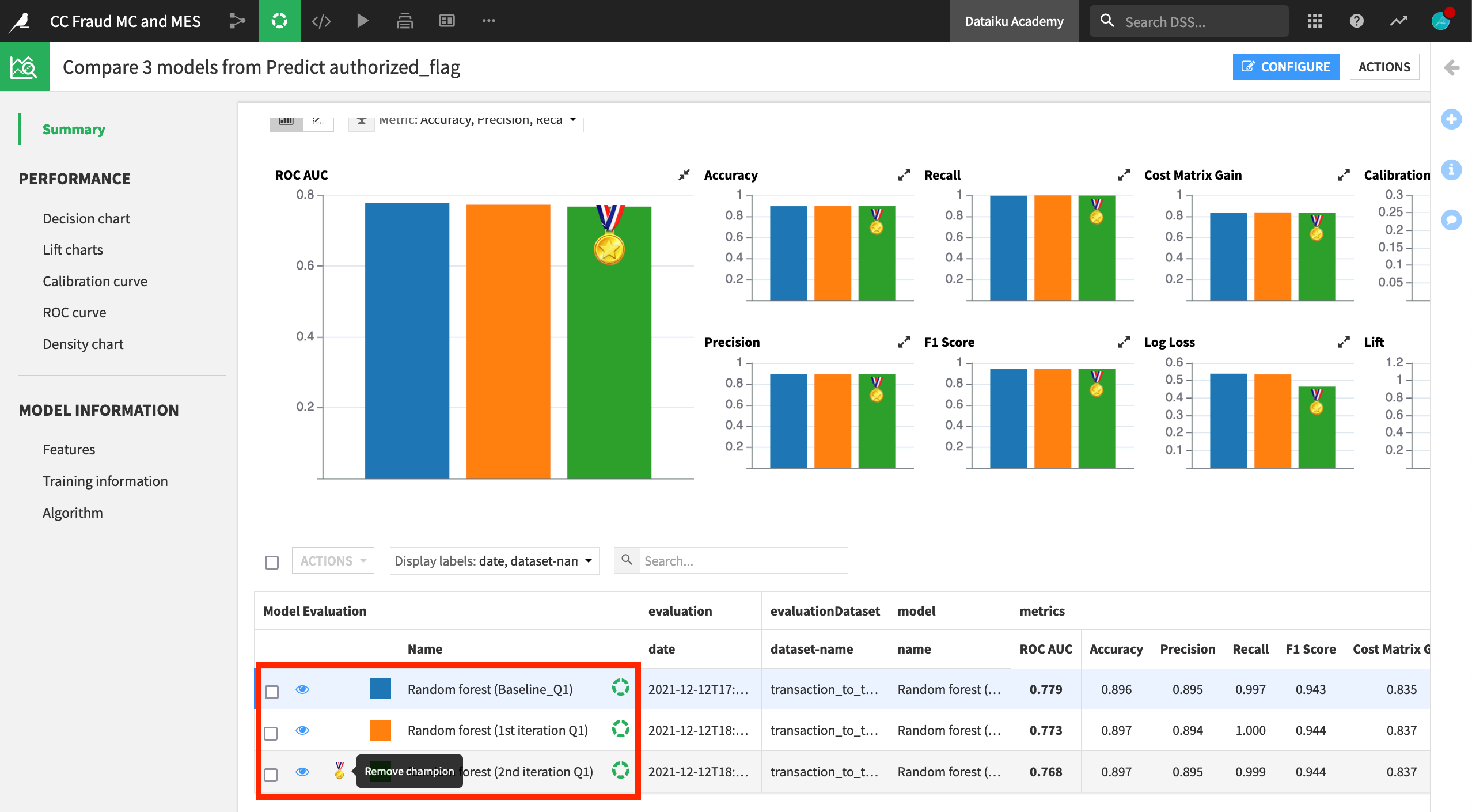The width and height of the screenshot is (1472, 812).
Task: Click the ACTIONS button top-right
Action: [1384, 67]
